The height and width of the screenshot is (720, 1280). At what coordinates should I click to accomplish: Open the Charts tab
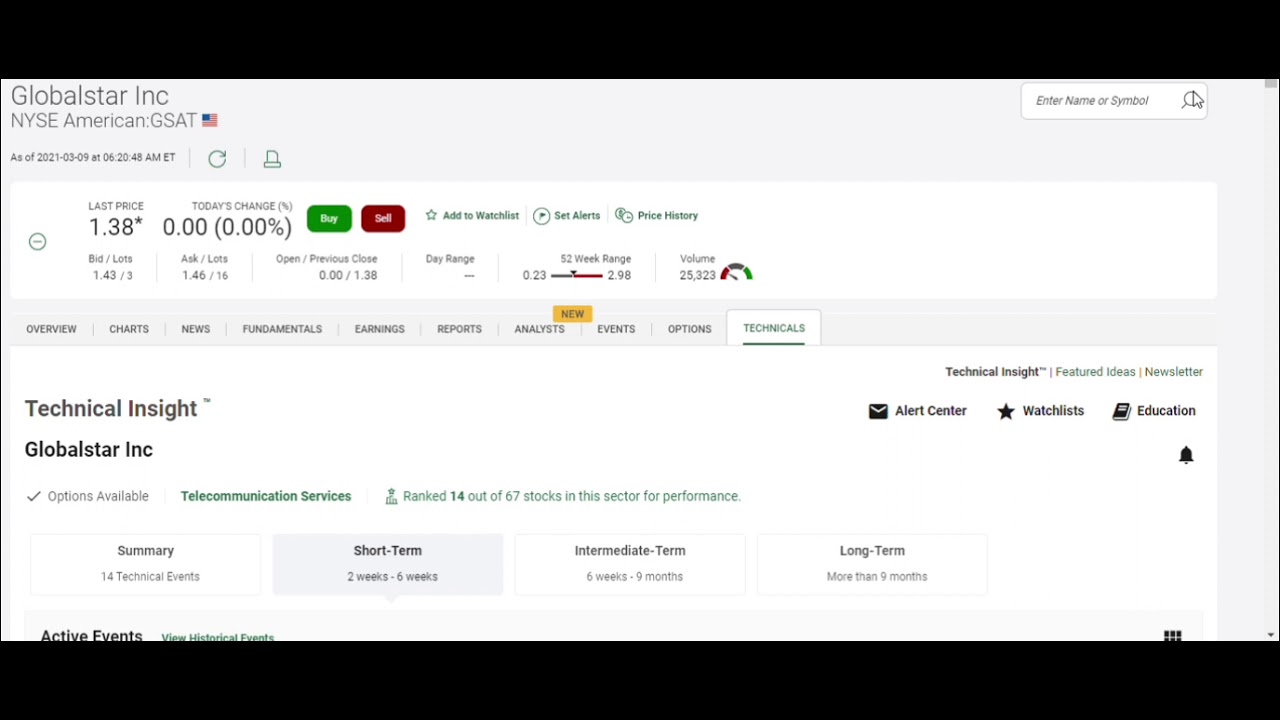pos(129,329)
